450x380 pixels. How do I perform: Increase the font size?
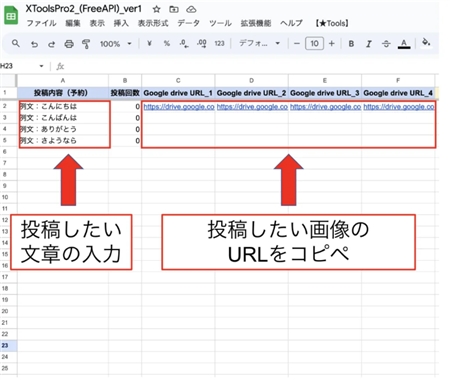pyautogui.click(x=332, y=43)
